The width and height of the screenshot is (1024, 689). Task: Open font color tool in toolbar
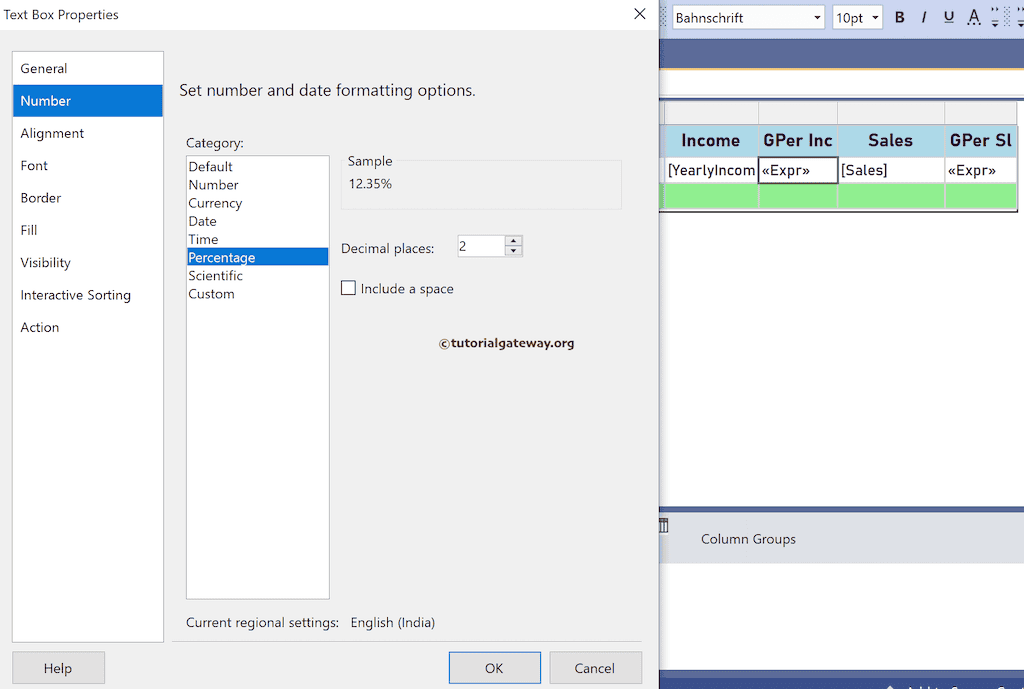973,18
